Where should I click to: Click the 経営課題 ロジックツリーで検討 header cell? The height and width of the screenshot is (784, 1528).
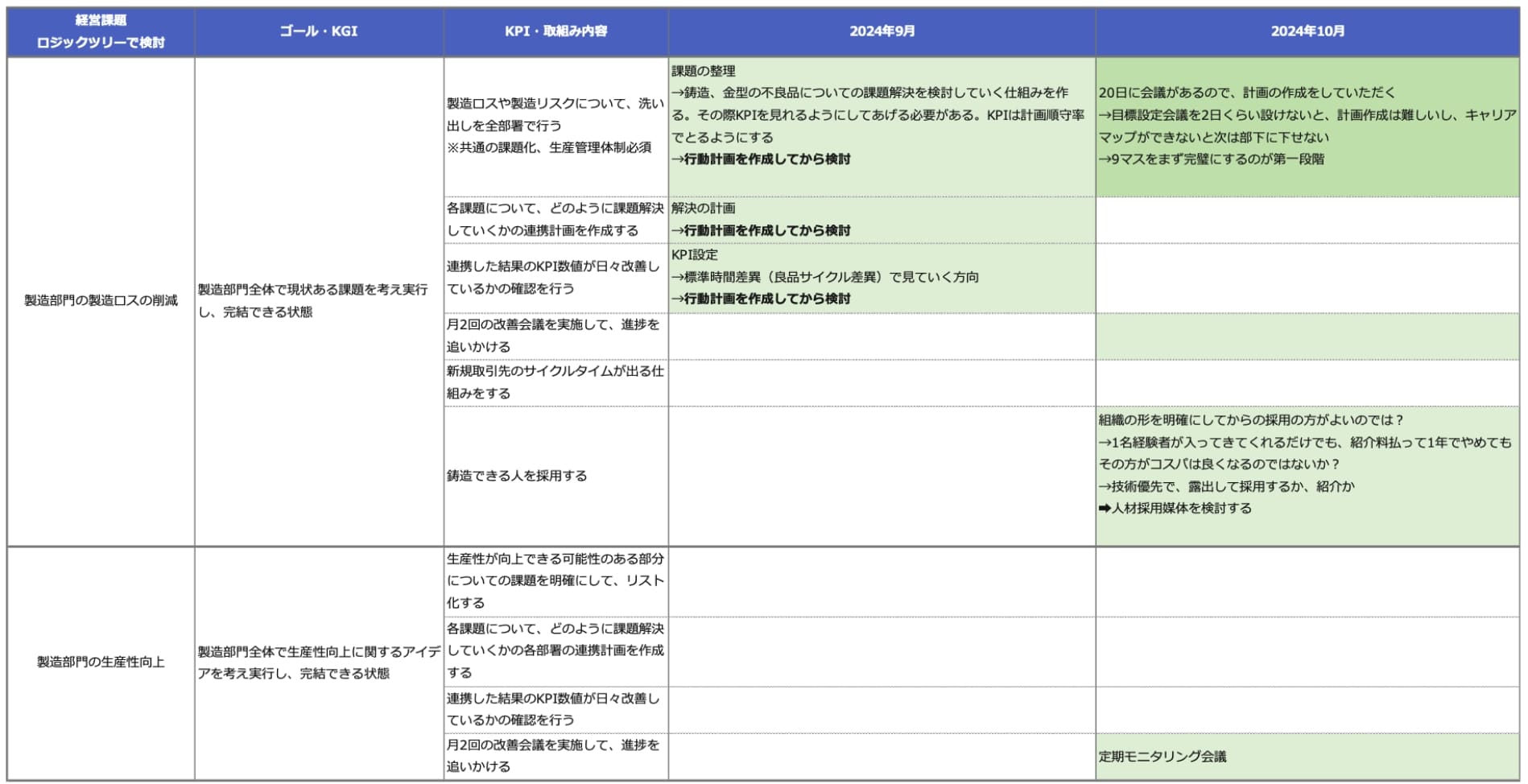pyautogui.click(x=101, y=32)
